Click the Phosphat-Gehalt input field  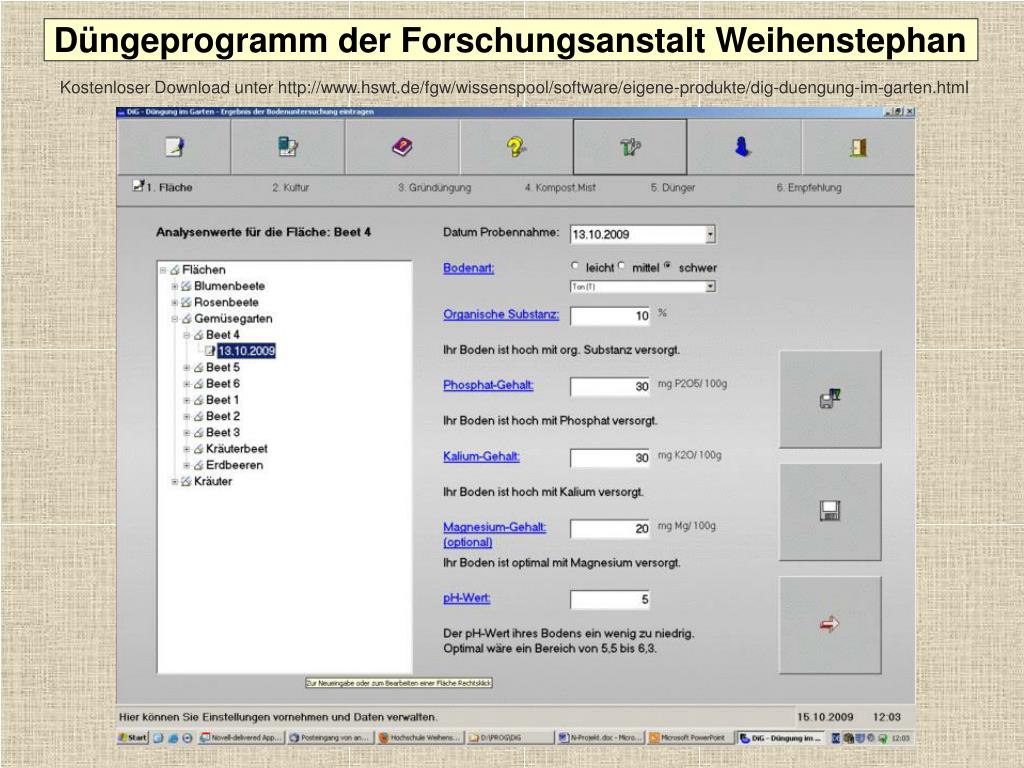610,387
